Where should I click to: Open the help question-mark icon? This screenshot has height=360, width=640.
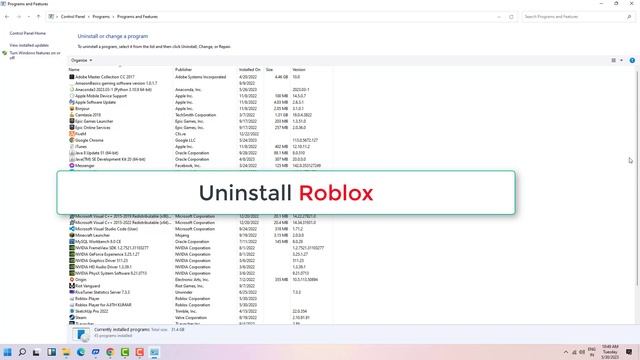tap(632, 60)
